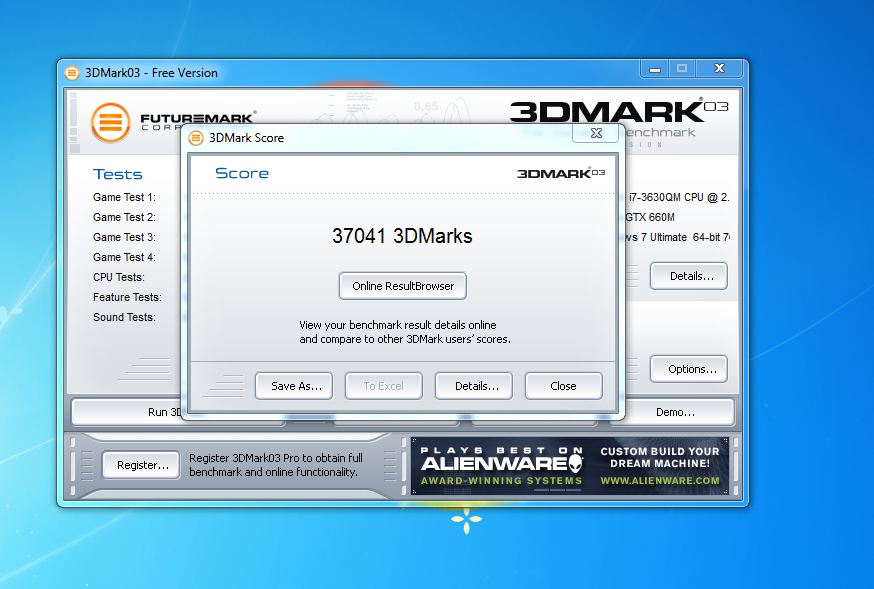This screenshot has height=589, width=874.
Task: Open the Options... dialog
Action: 688,369
